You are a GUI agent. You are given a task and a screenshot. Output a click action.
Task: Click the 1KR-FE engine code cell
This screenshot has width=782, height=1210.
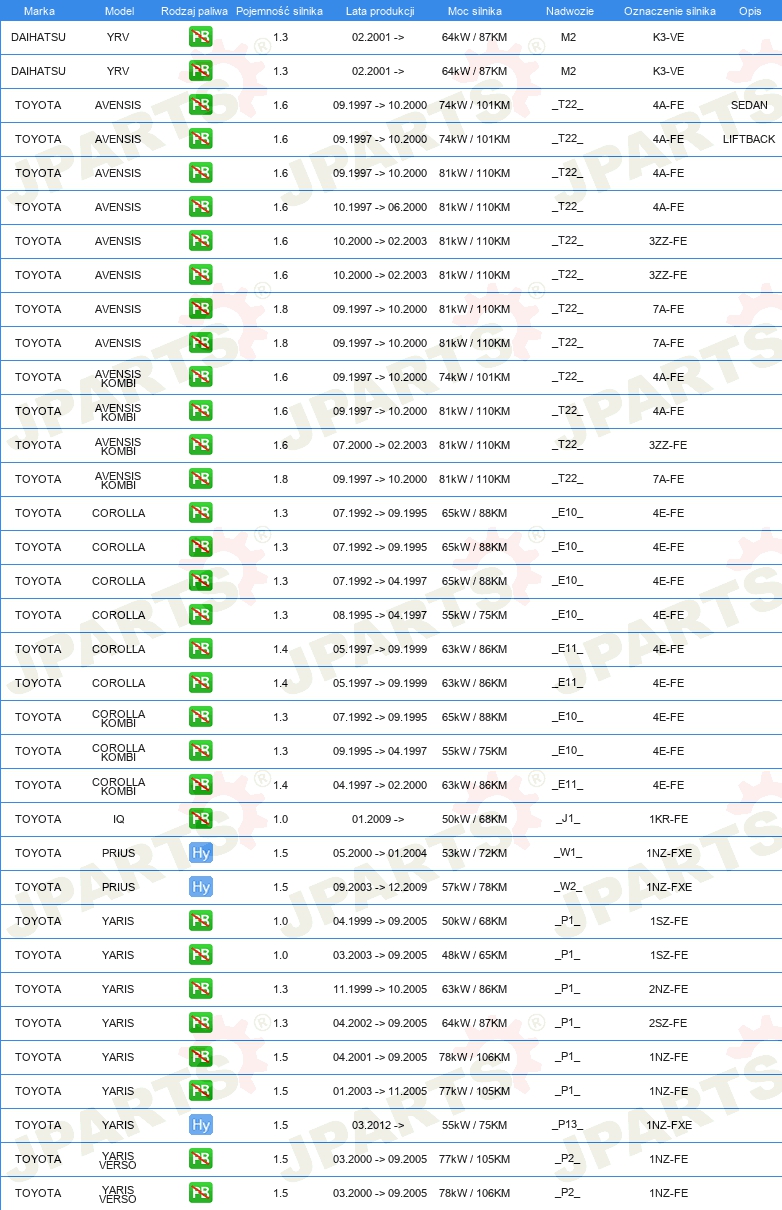pos(669,819)
